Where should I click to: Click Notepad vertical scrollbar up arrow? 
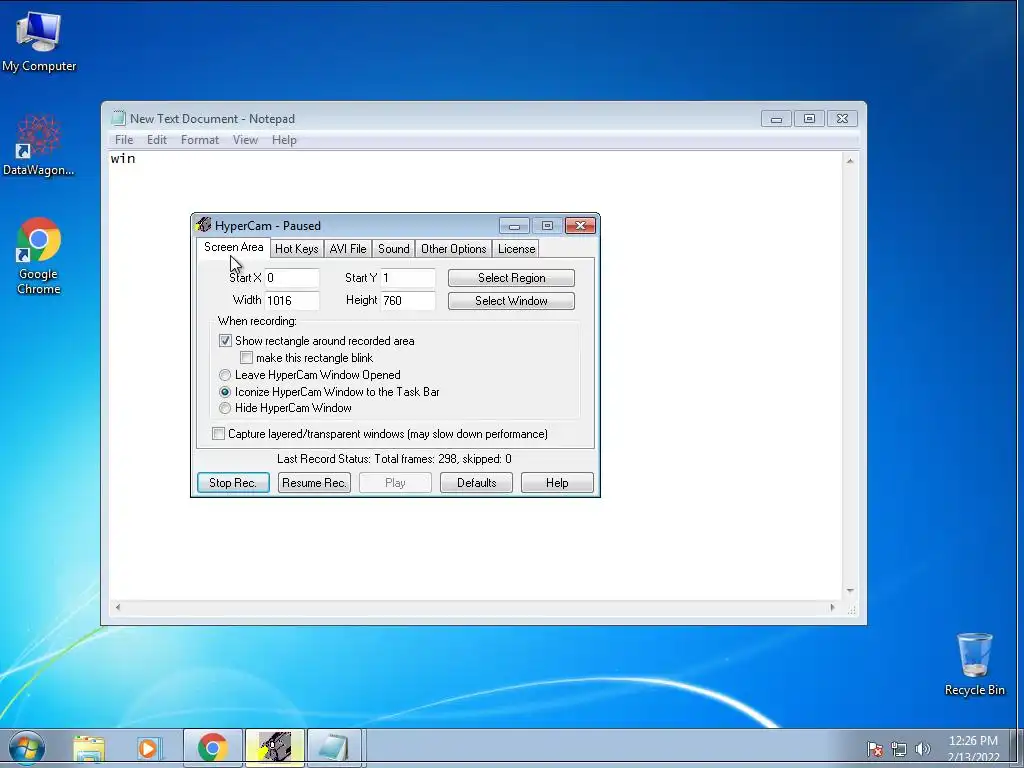(850, 161)
